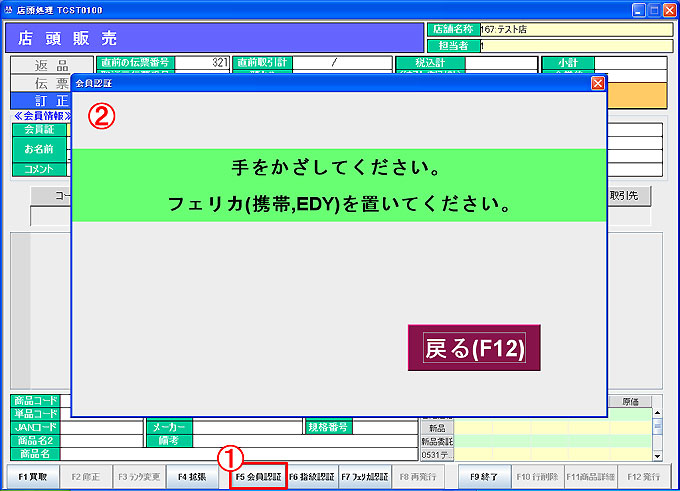Click the F11 商品詳細 function button
Image resolution: width=680 pixels, height=491 pixels.
[590, 477]
